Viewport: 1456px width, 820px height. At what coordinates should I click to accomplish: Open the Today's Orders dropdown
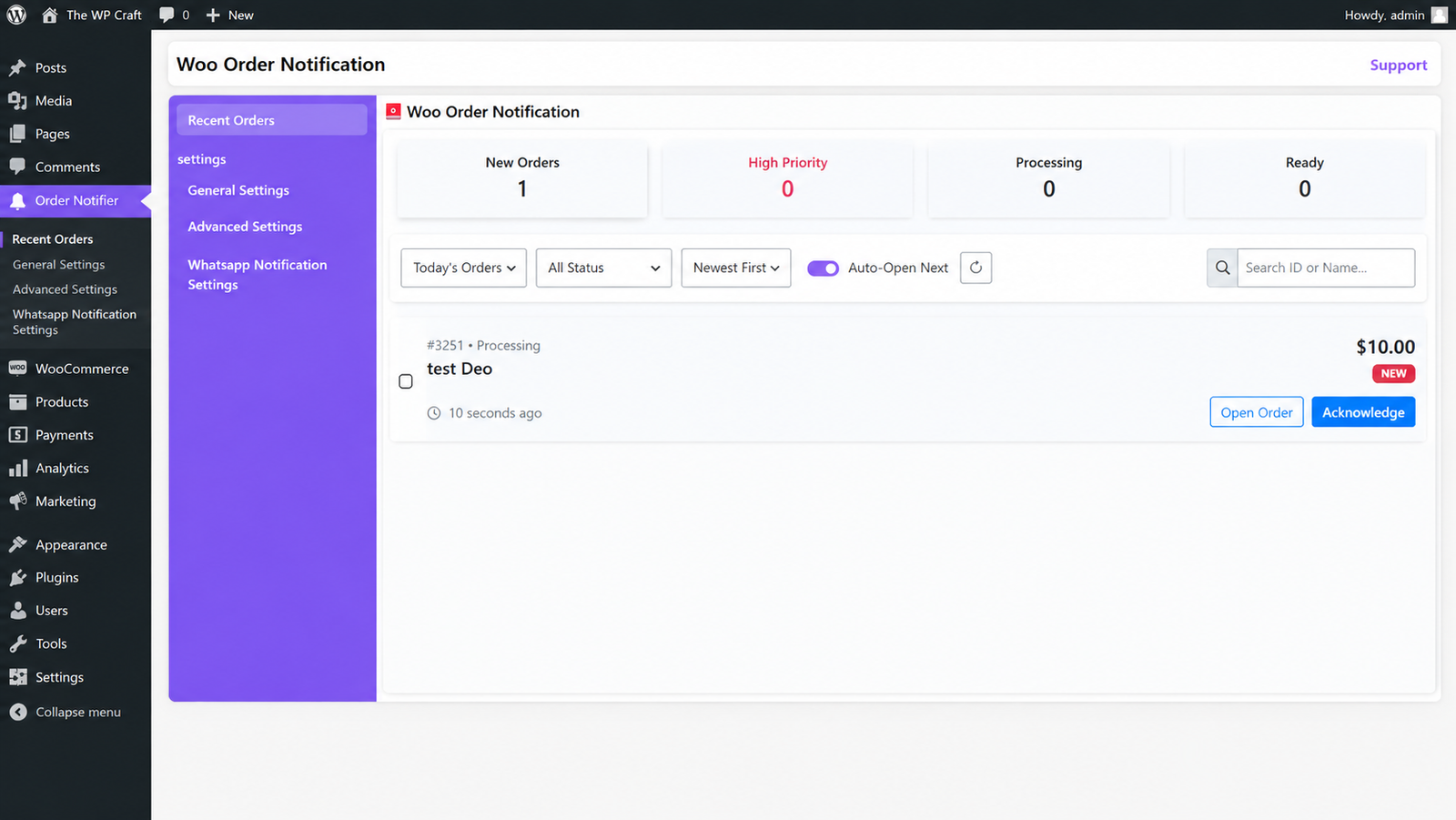463,268
